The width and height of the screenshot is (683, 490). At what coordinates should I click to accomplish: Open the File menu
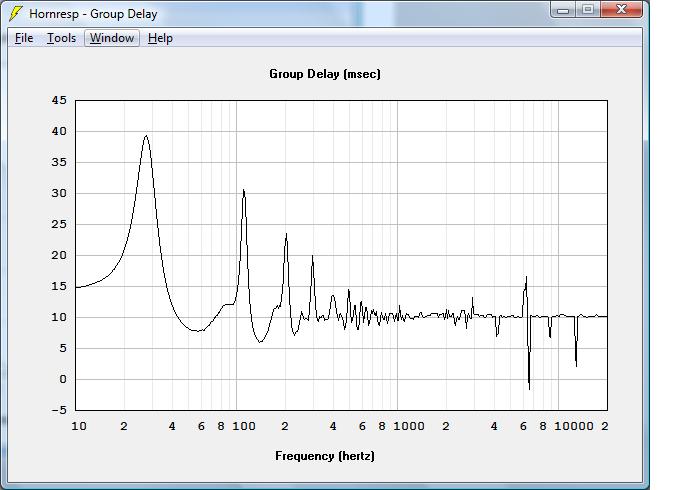[x=24, y=38]
